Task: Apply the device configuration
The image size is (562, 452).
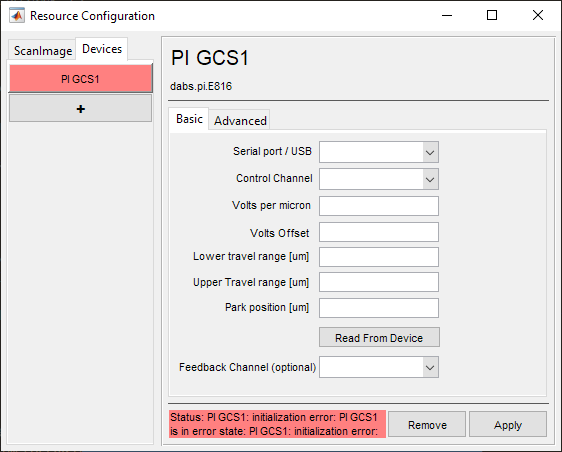Action: tap(508, 424)
